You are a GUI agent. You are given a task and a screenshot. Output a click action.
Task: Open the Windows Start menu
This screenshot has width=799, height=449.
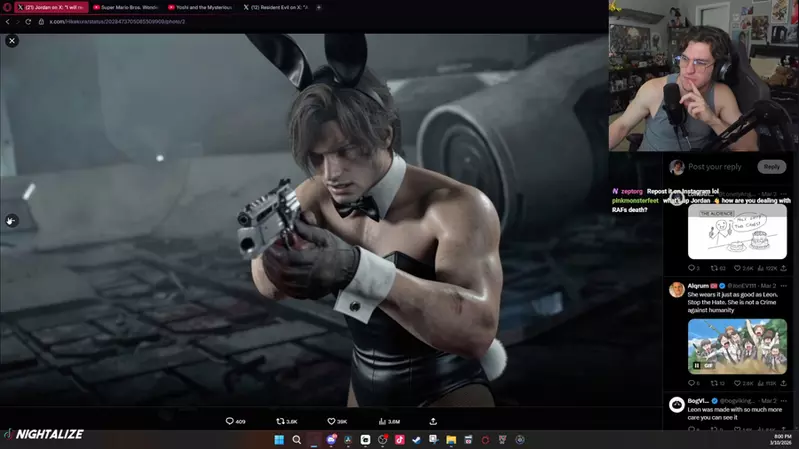click(280, 440)
